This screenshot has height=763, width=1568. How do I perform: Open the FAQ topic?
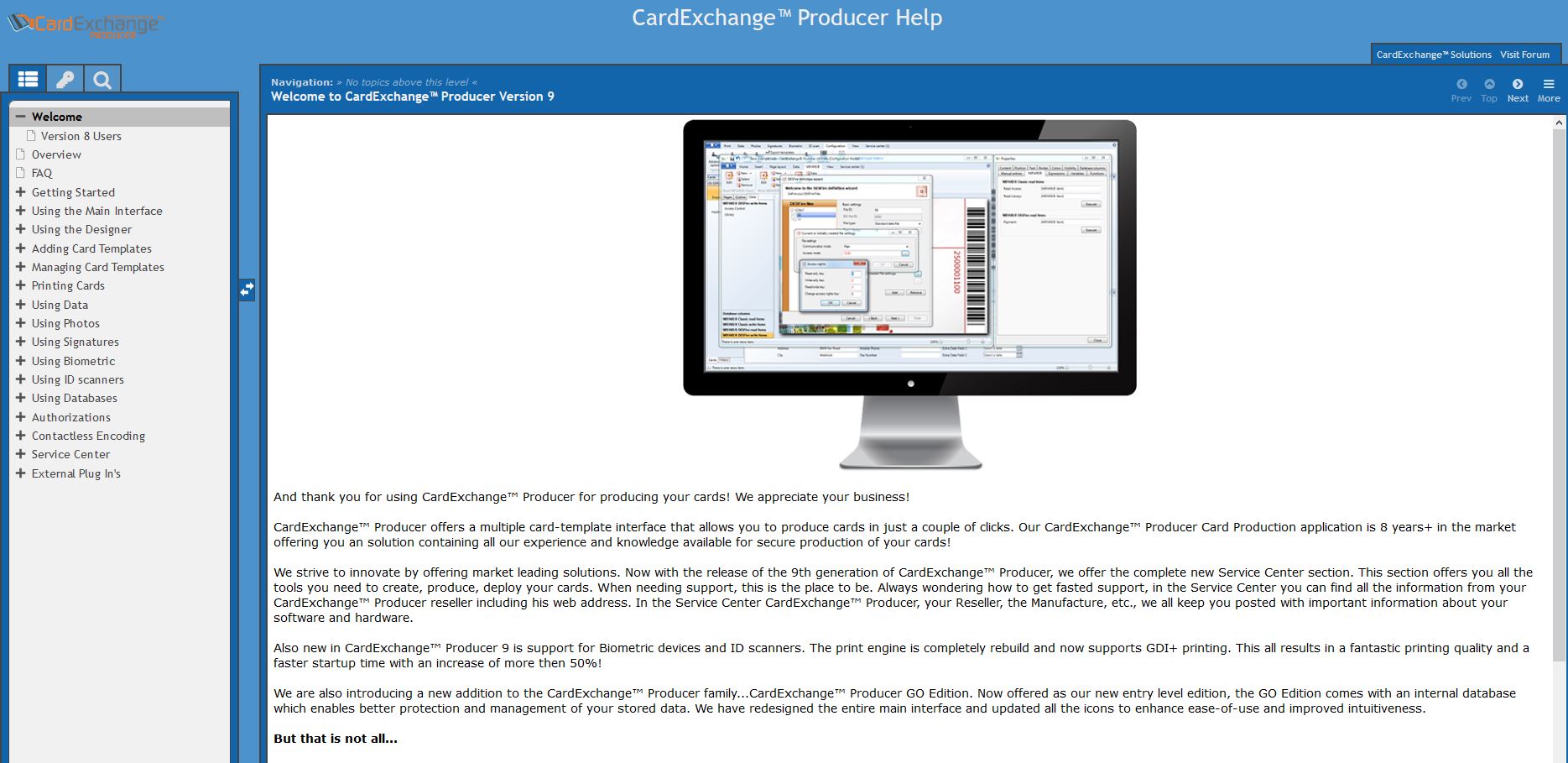tap(42, 173)
